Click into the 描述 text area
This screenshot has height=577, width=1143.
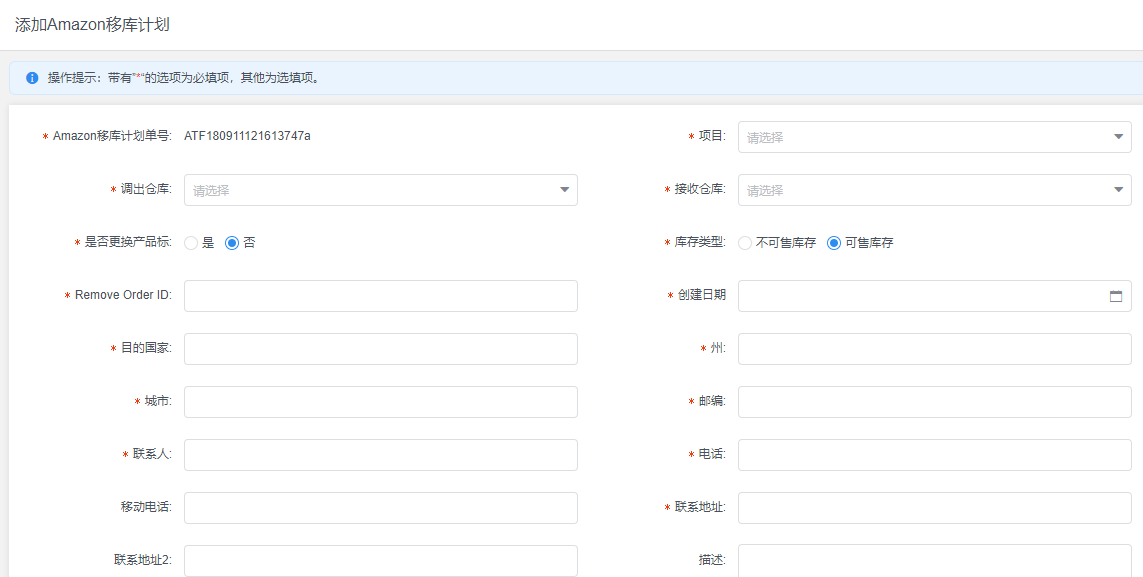pyautogui.click(x=935, y=561)
